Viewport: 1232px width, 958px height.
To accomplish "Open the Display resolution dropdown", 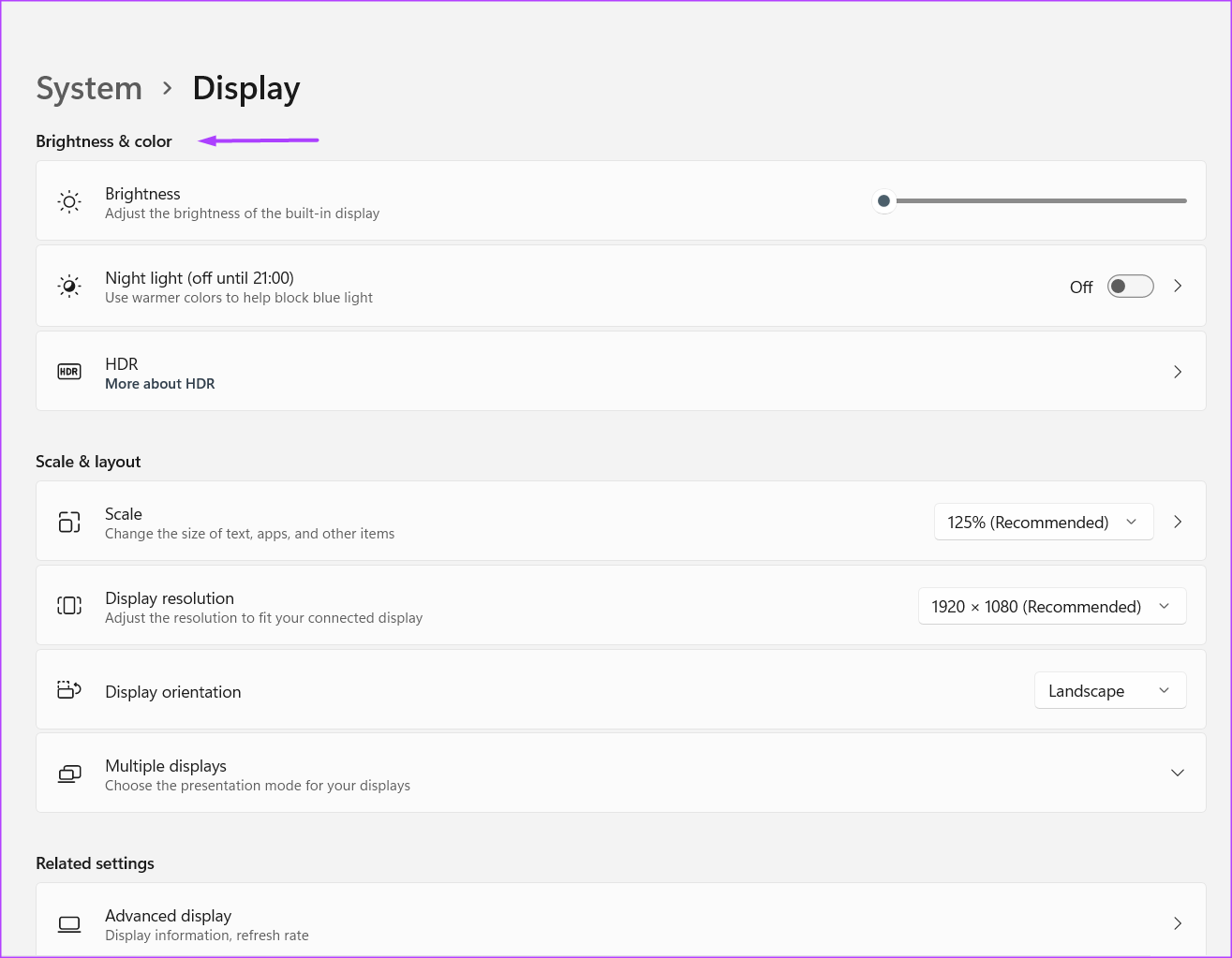I will (x=1052, y=606).
